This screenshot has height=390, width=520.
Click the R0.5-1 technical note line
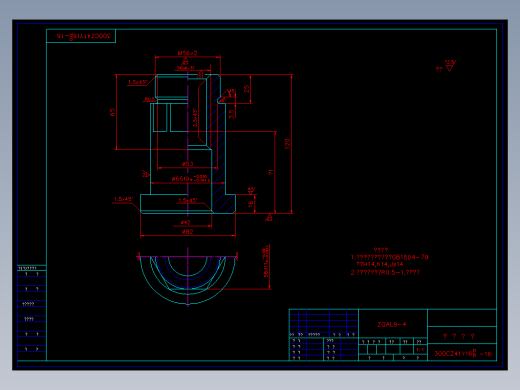click(385, 272)
